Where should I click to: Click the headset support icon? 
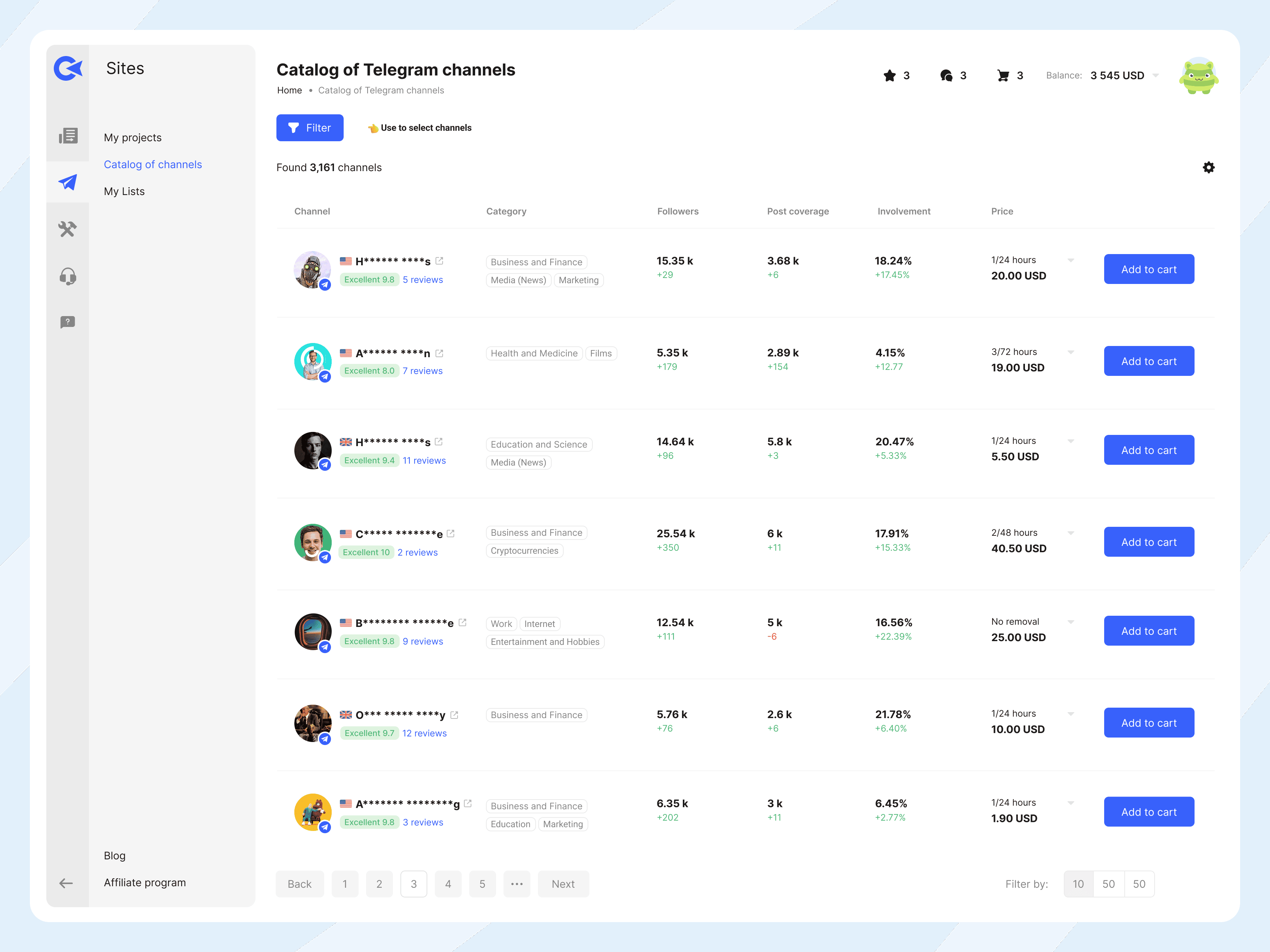[68, 276]
